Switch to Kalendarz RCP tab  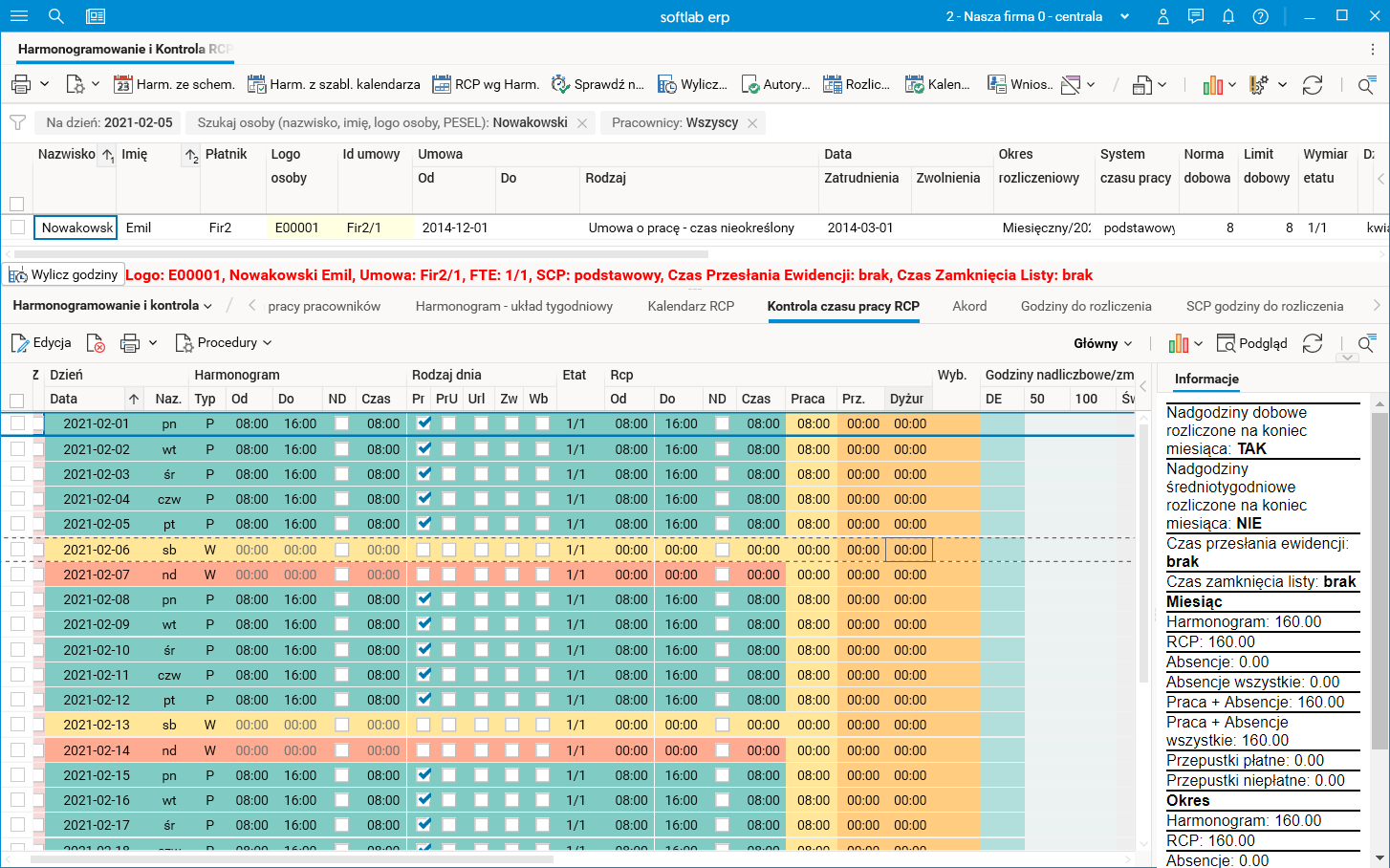(690, 306)
